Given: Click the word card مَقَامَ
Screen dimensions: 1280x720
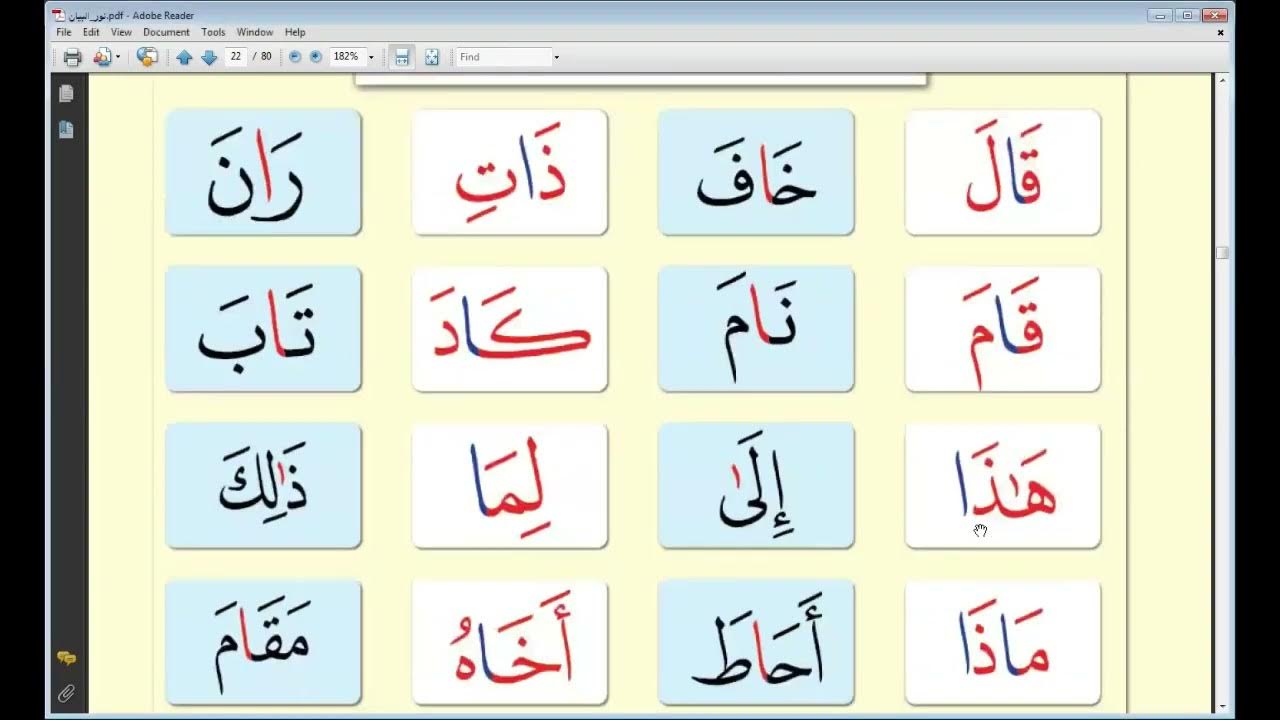Looking at the screenshot, I should 263,642.
